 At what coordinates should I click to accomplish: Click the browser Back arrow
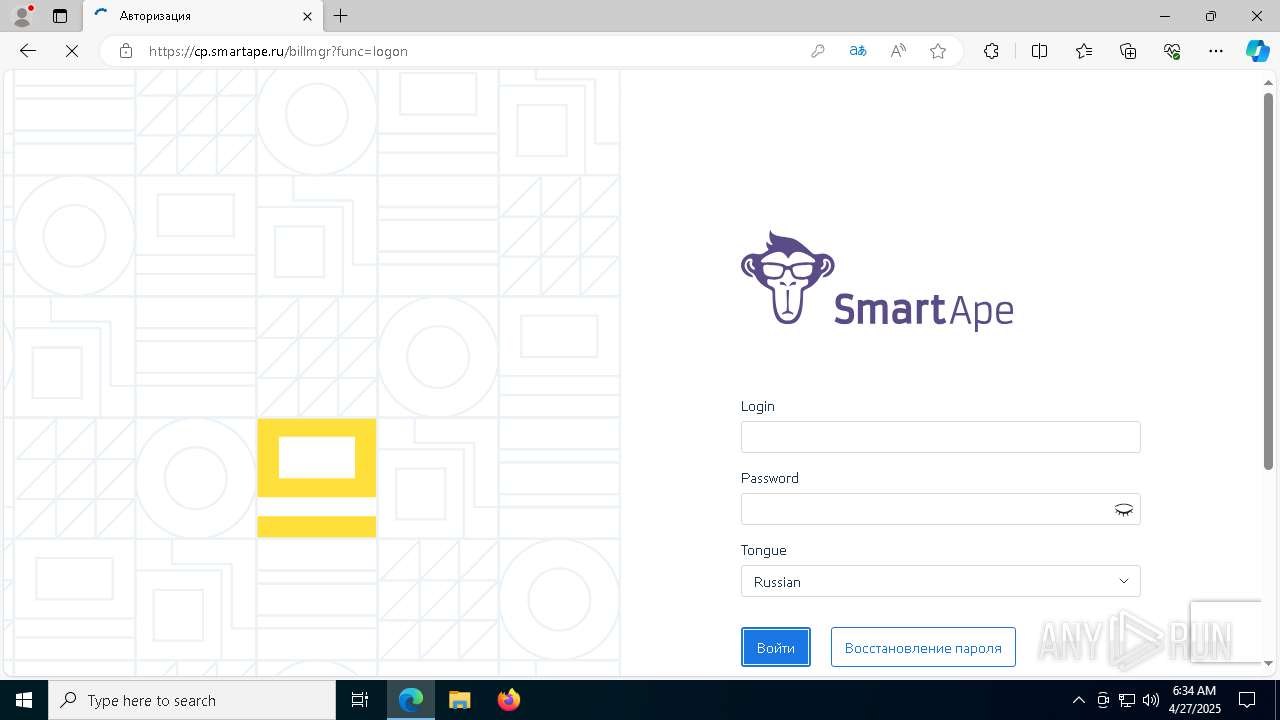pyautogui.click(x=28, y=51)
